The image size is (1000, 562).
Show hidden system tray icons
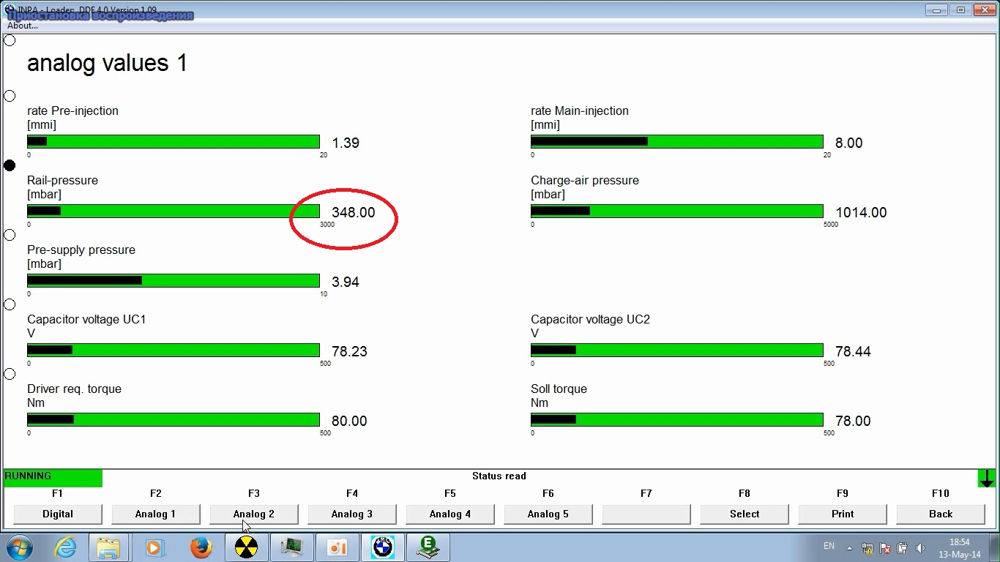pos(850,548)
